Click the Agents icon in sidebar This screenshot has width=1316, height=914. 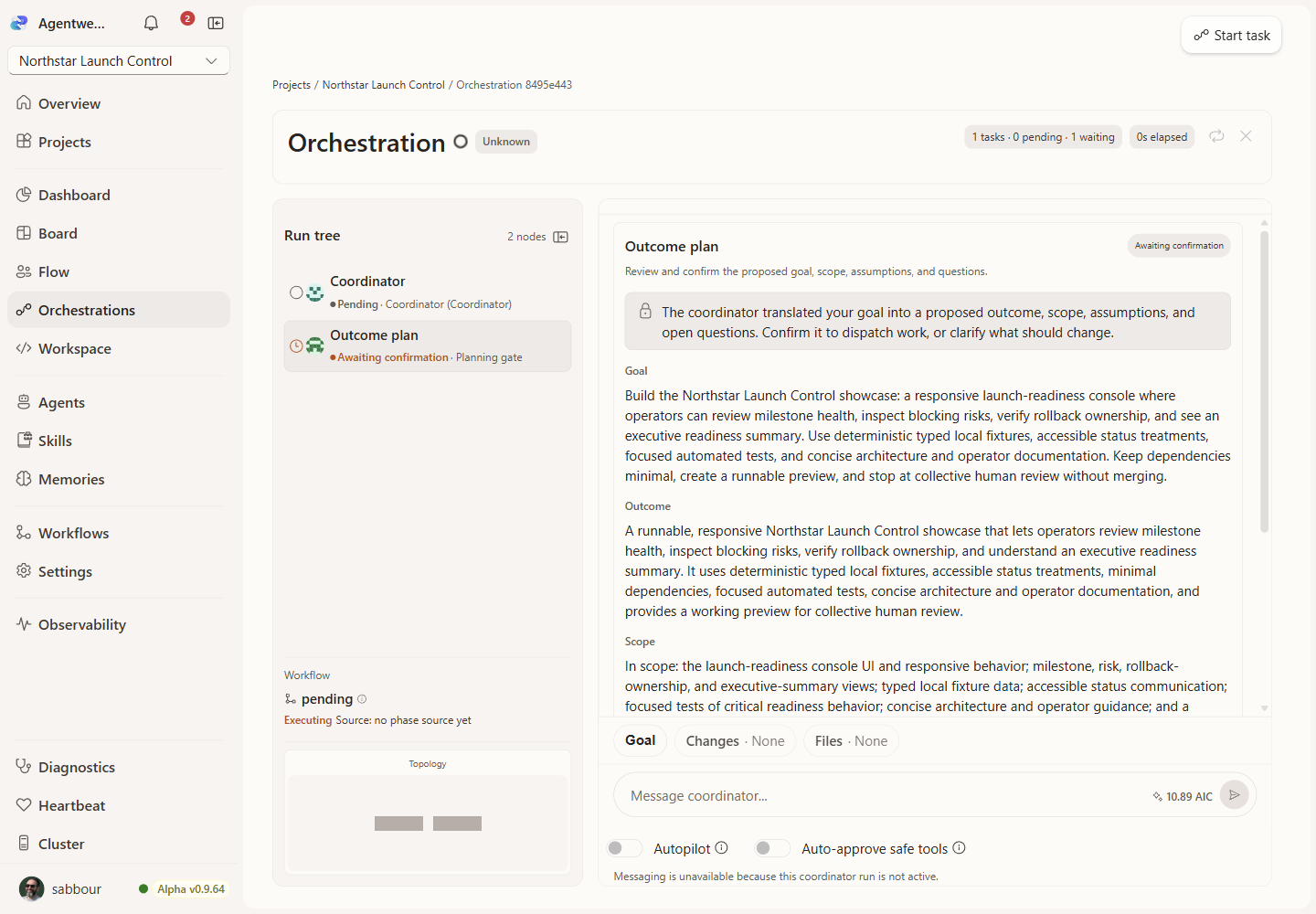[x=24, y=402]
